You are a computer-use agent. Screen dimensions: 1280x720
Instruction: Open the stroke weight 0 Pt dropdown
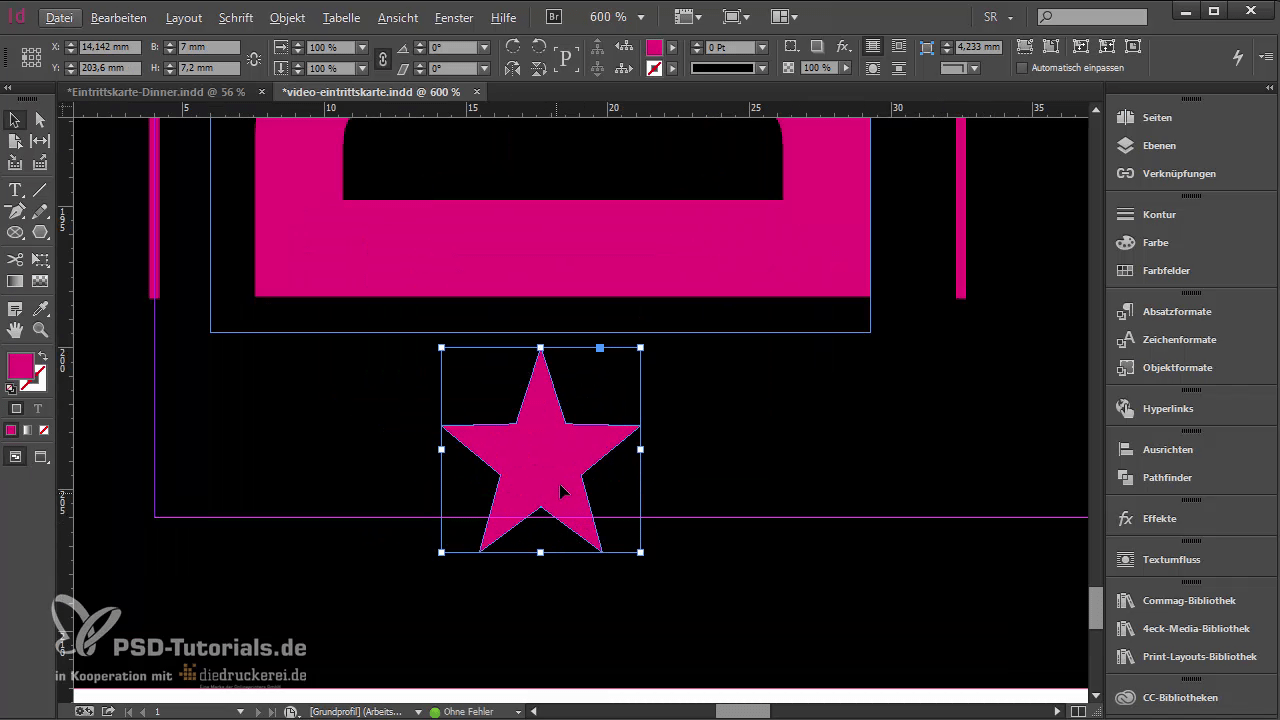click(x=763, y=47)
